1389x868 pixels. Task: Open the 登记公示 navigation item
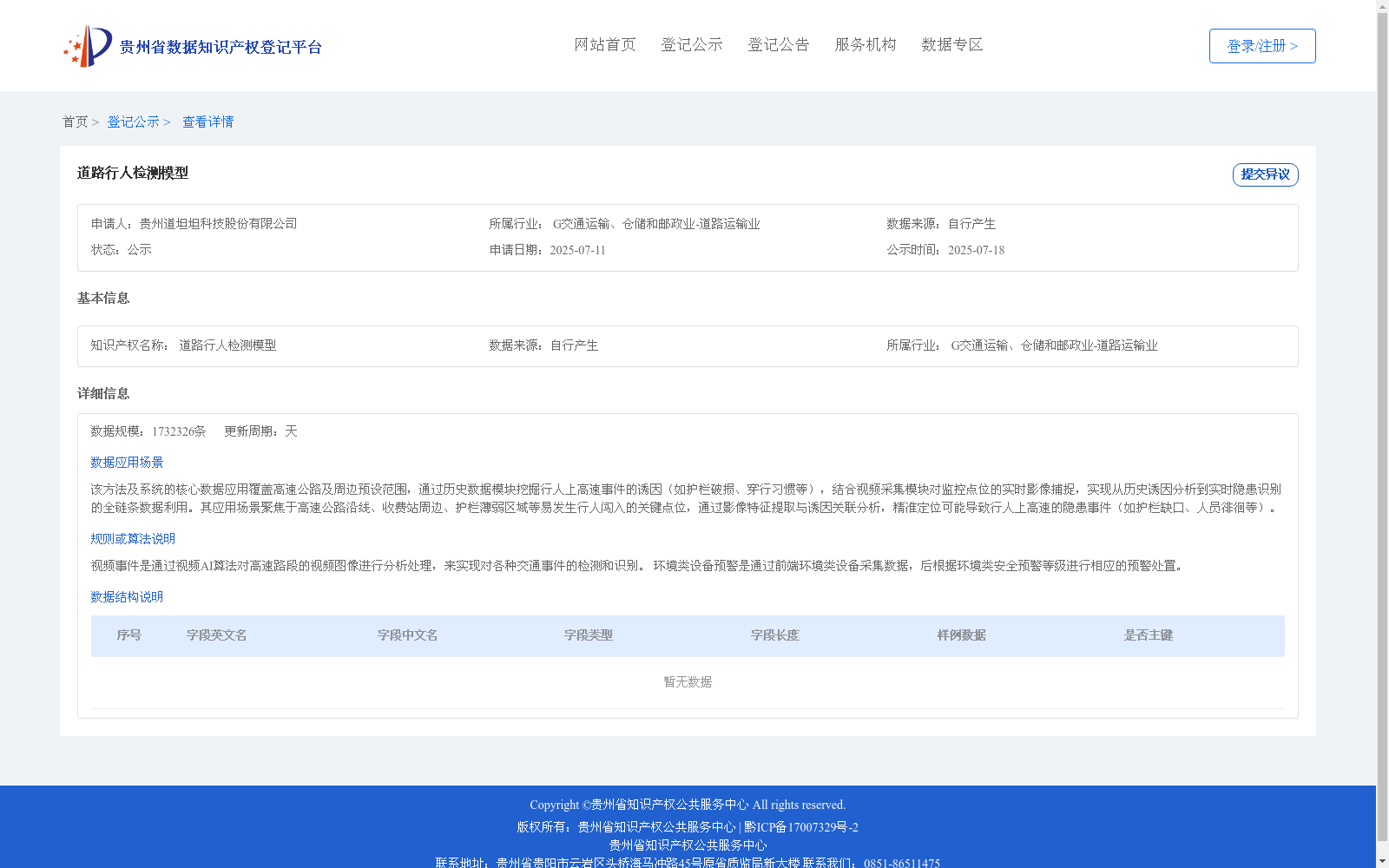(x=692, y=45)
